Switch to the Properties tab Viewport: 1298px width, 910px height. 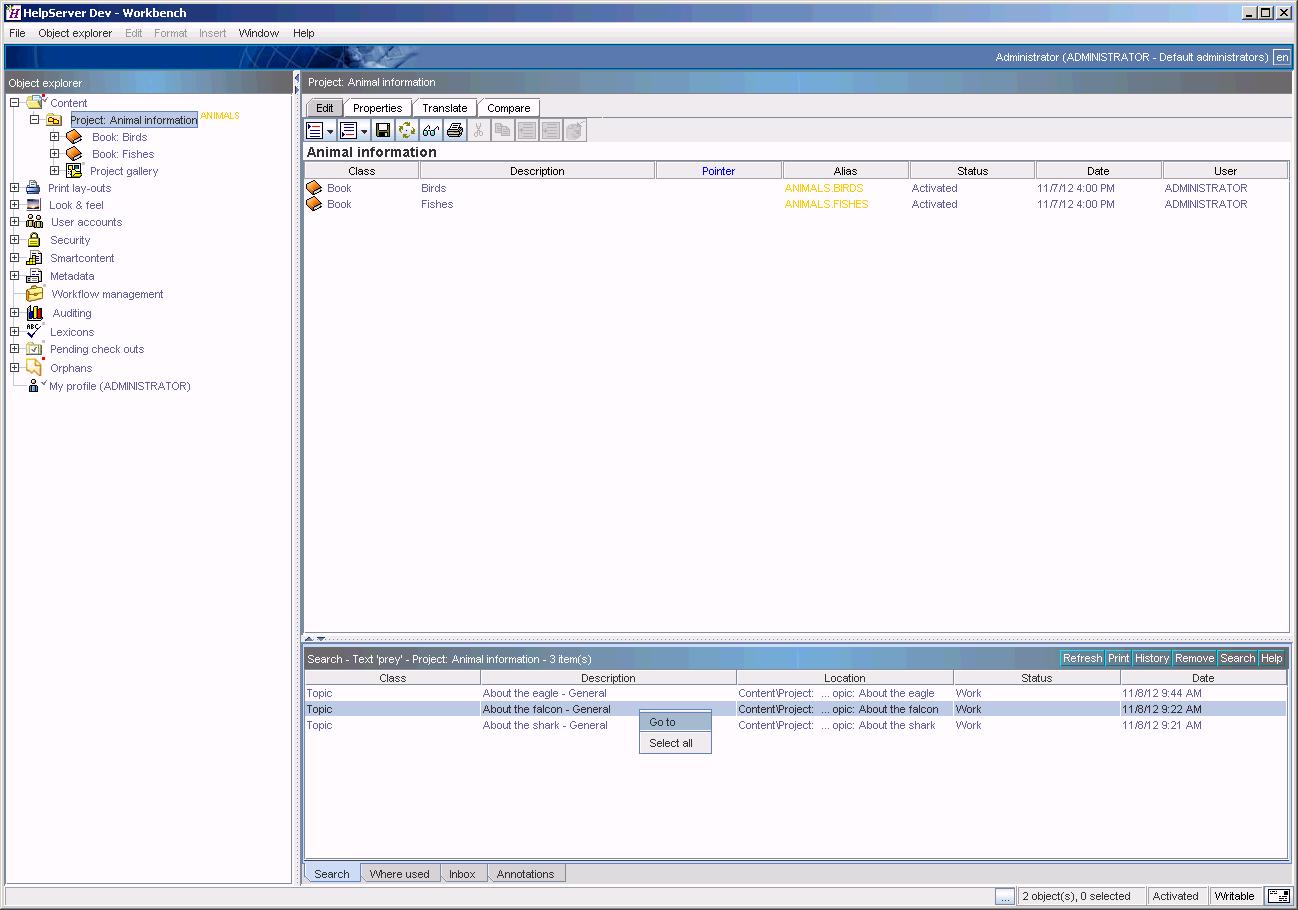377,108
